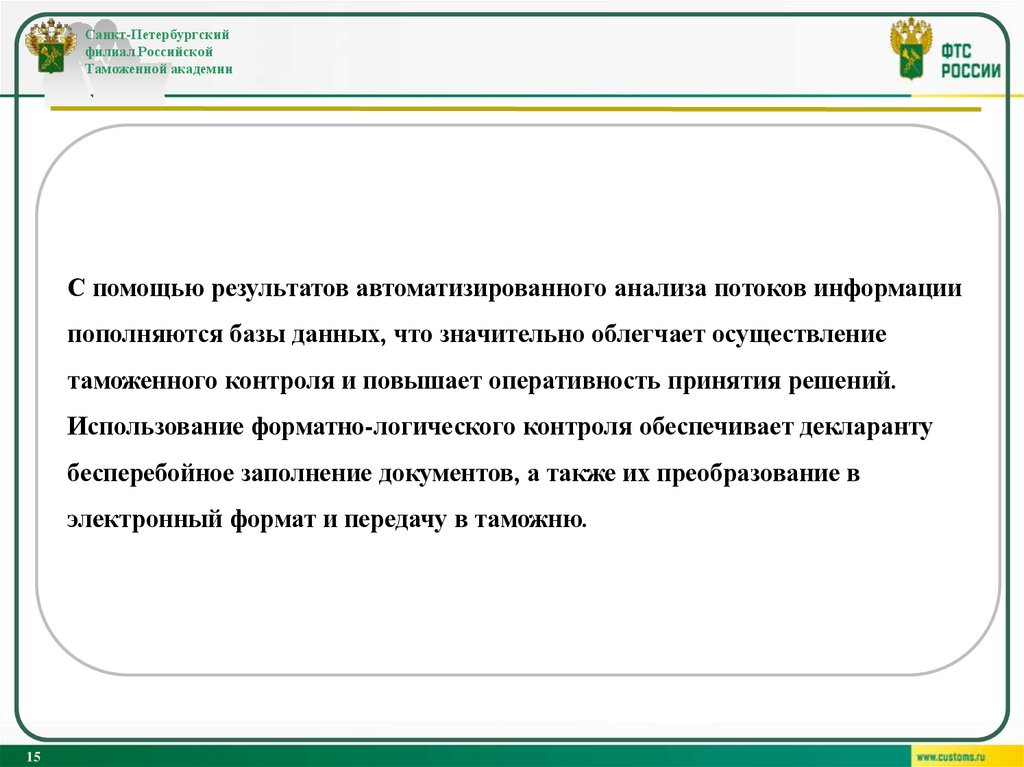
Task: Click the line starting 'электронный формат и передачу'
Action: point(327,520)
